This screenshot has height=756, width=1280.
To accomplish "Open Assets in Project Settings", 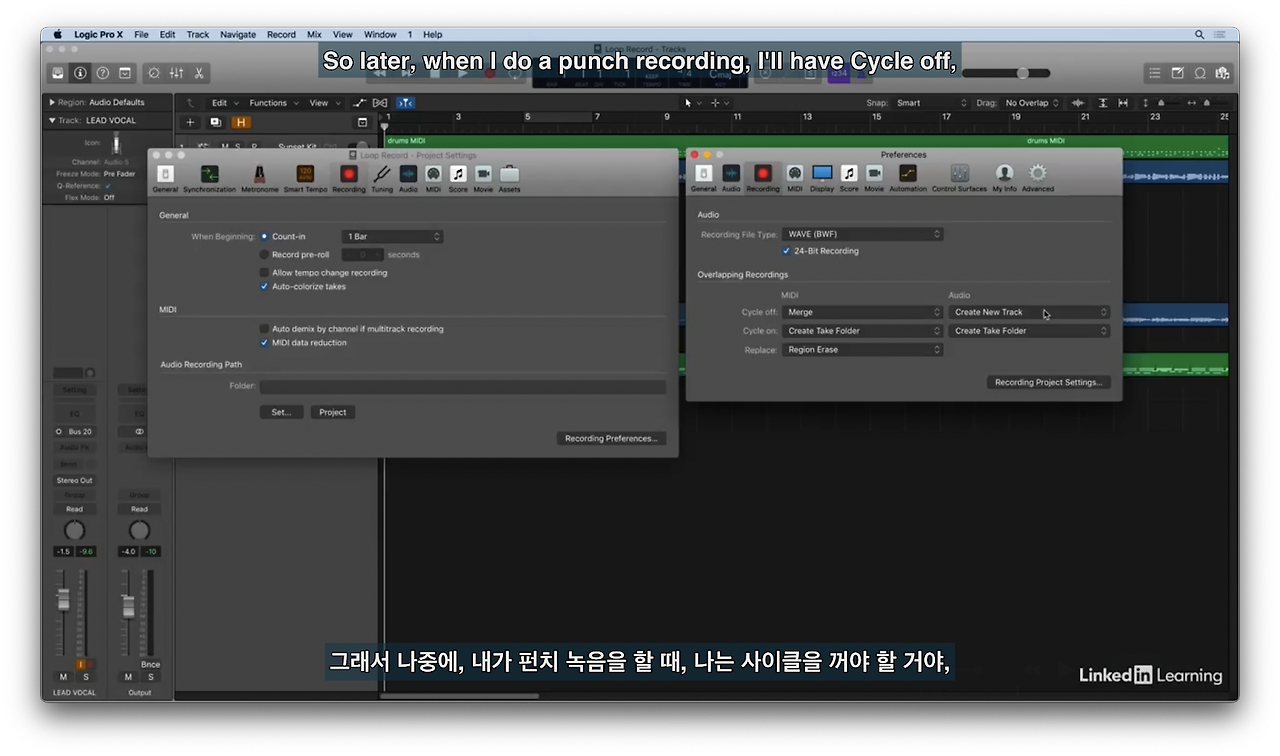I will coord(509,179).
